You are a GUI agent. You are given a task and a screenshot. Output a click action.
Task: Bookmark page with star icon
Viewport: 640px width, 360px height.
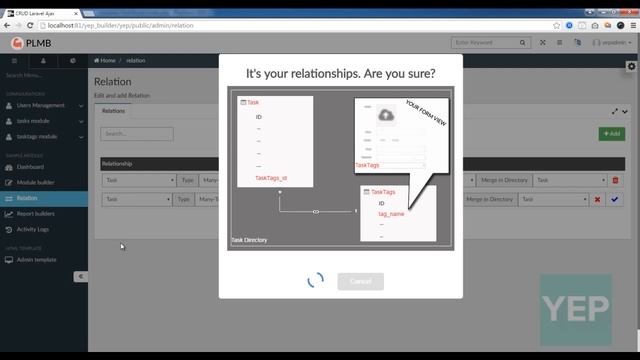click(556, 25)
